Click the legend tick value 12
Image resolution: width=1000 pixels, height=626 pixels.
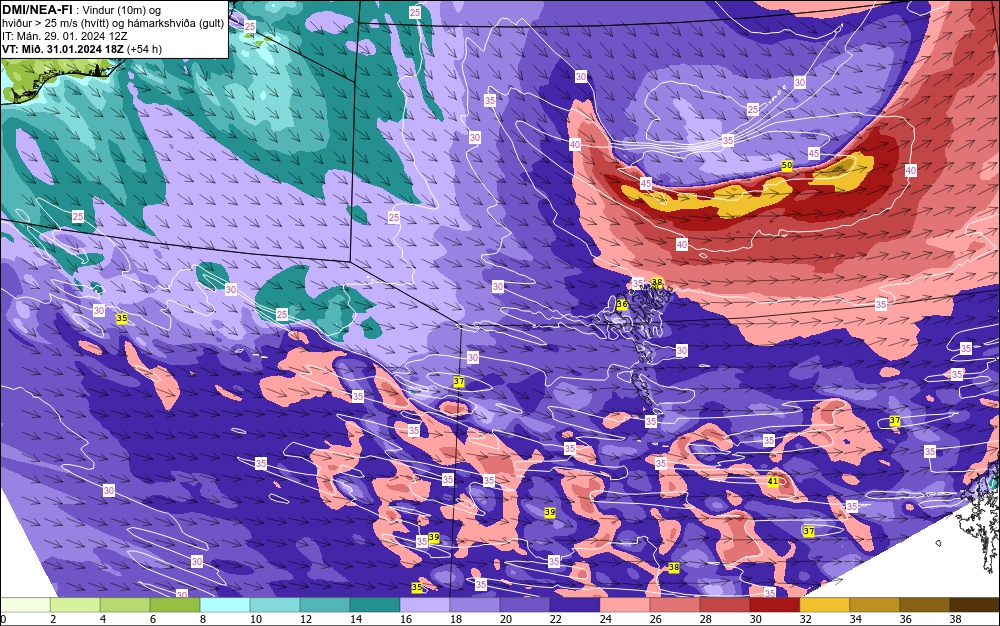pos(306,619)
